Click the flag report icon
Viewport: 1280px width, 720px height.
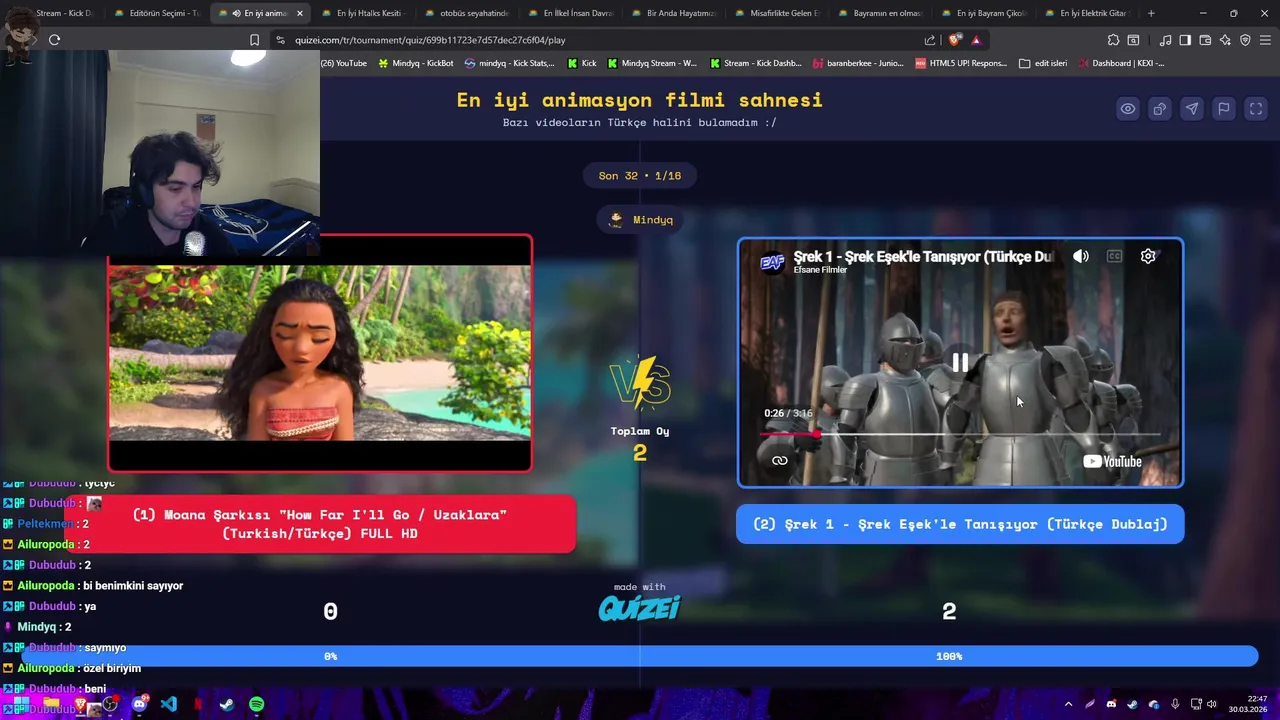click(1223, 109)
